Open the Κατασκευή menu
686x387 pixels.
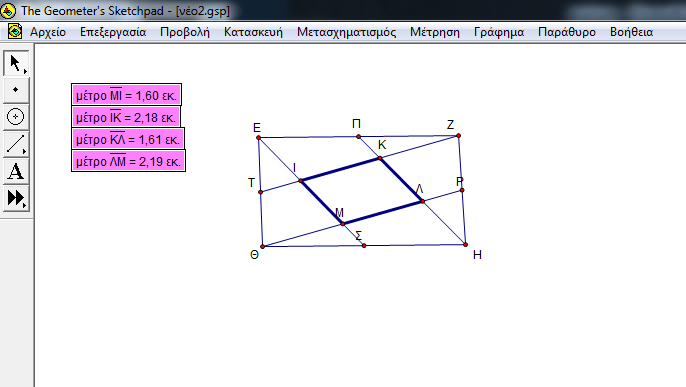(x=253, y=32)
